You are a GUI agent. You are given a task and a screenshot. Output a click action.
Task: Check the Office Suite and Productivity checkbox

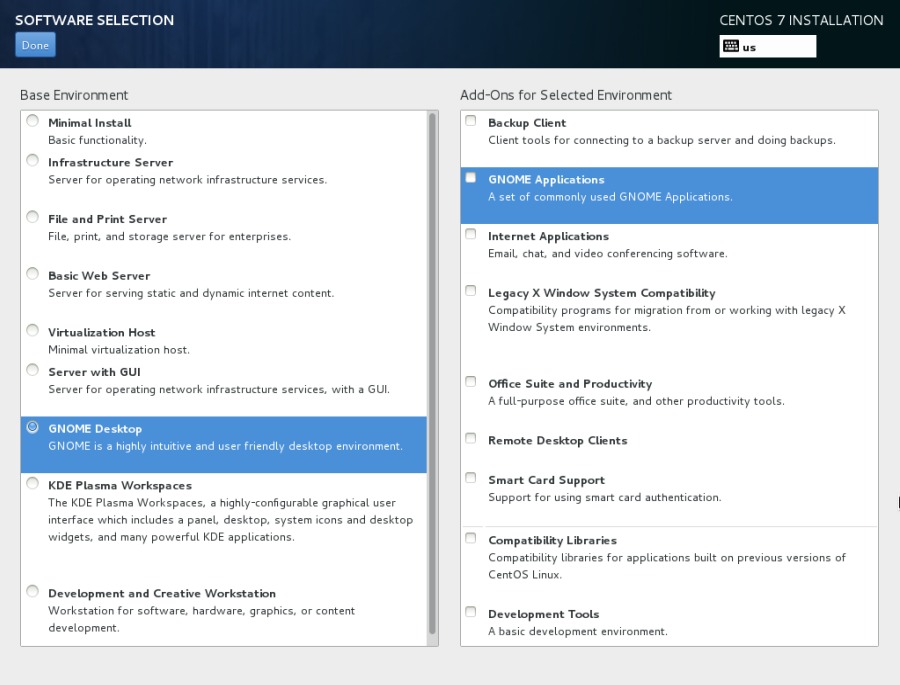click(x=471, y=381)
